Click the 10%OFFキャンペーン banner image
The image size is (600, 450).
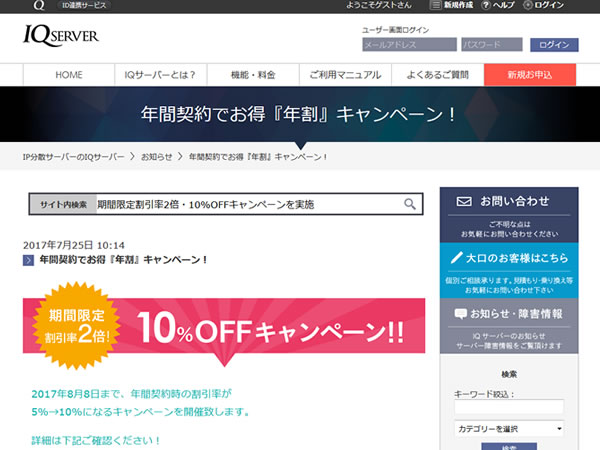pyautogui.click(x=224, y=327)
